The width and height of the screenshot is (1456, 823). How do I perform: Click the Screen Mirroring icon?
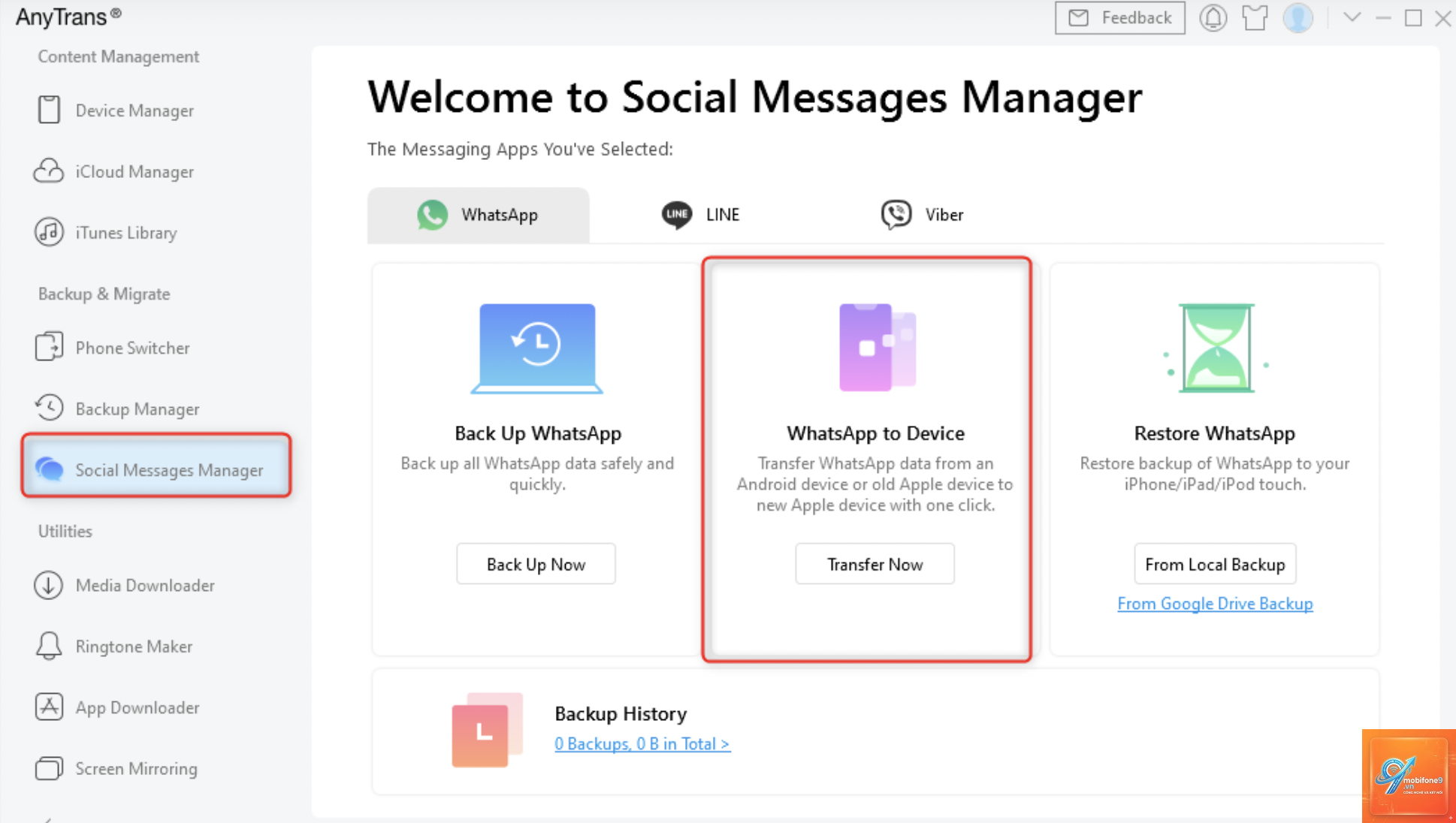click(49, 768)
